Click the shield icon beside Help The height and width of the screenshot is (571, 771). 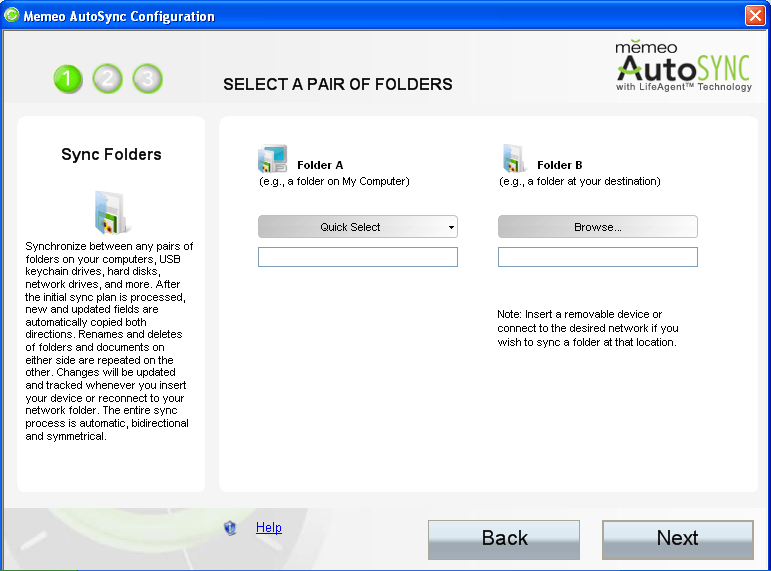tap(230, 528)
